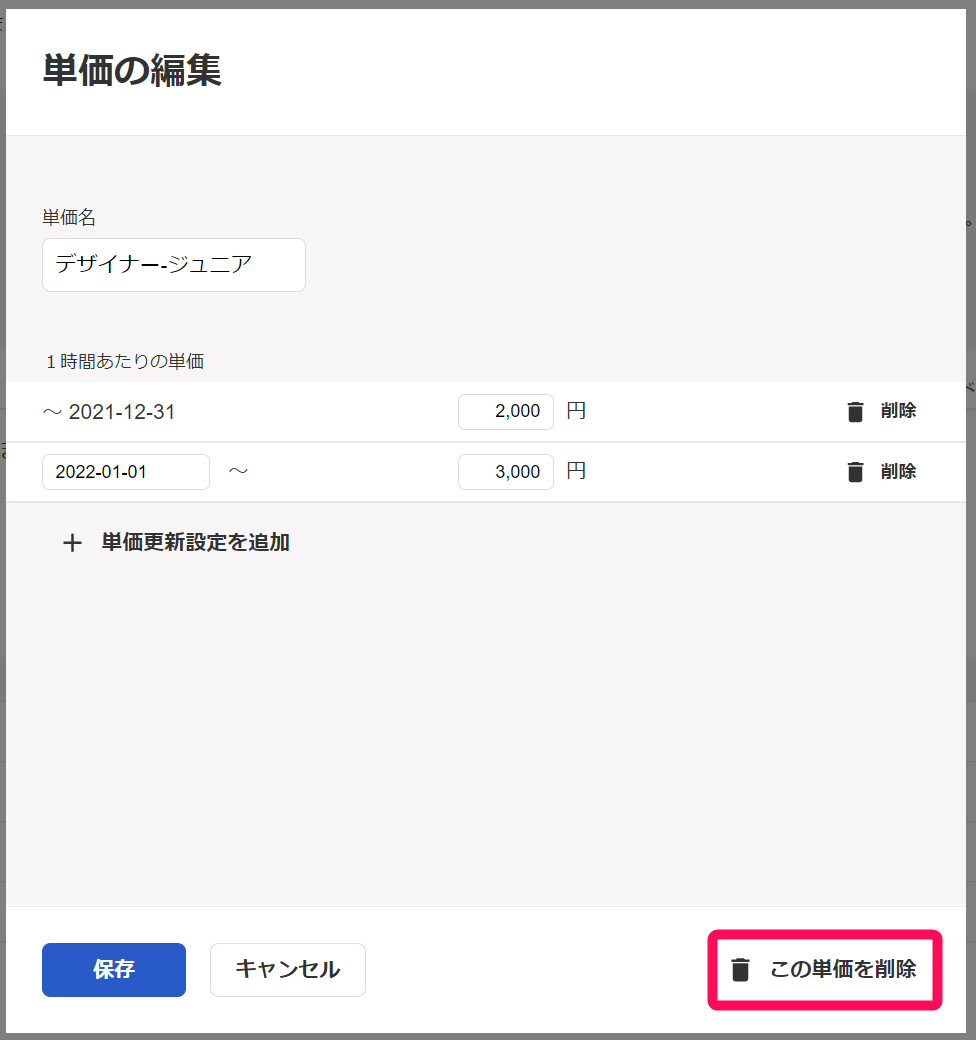This screenshot has width=976, height=1040.
Task: Click the 円 unit next to 3,000
Action: pyautogui.click(x=576, y=471)
